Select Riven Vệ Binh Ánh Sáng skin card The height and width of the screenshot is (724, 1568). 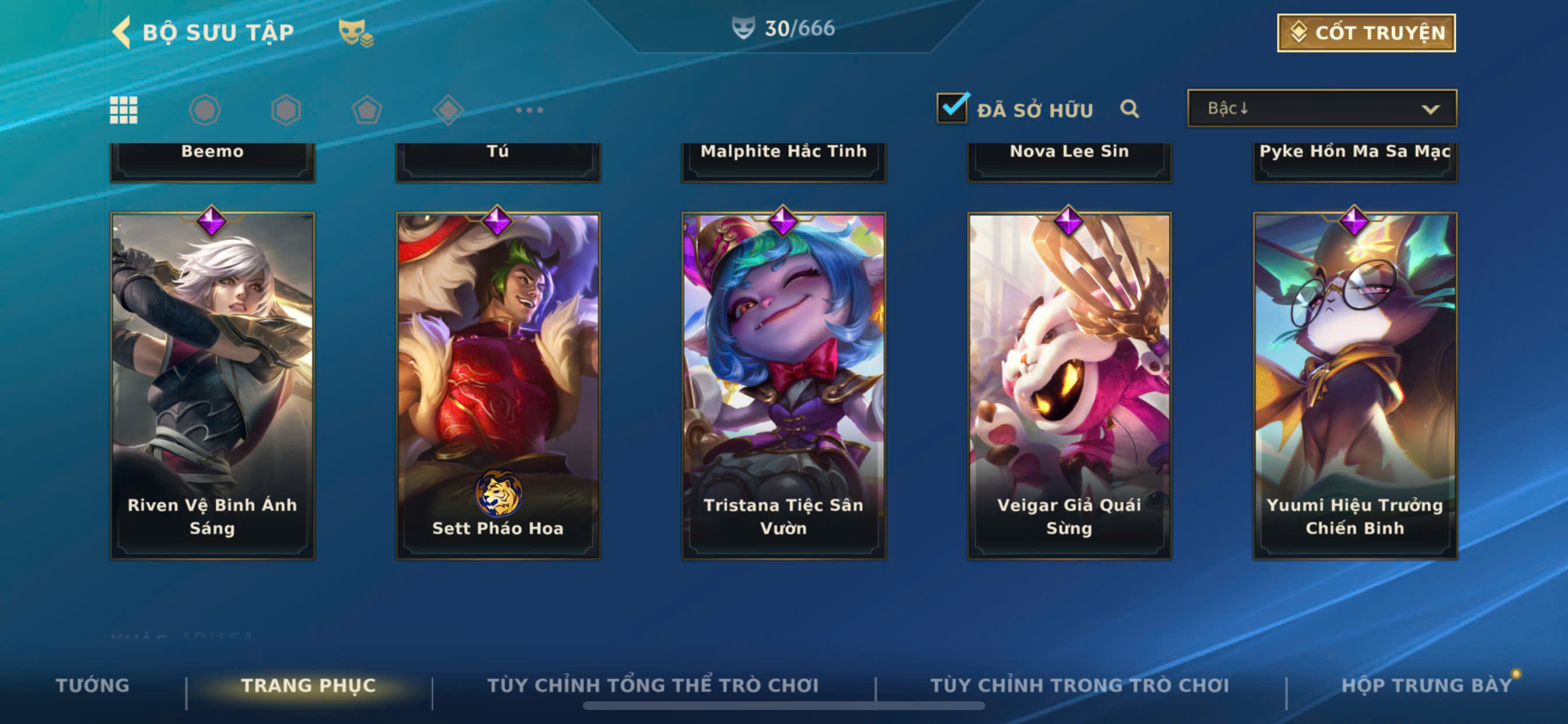click(212, 386)
